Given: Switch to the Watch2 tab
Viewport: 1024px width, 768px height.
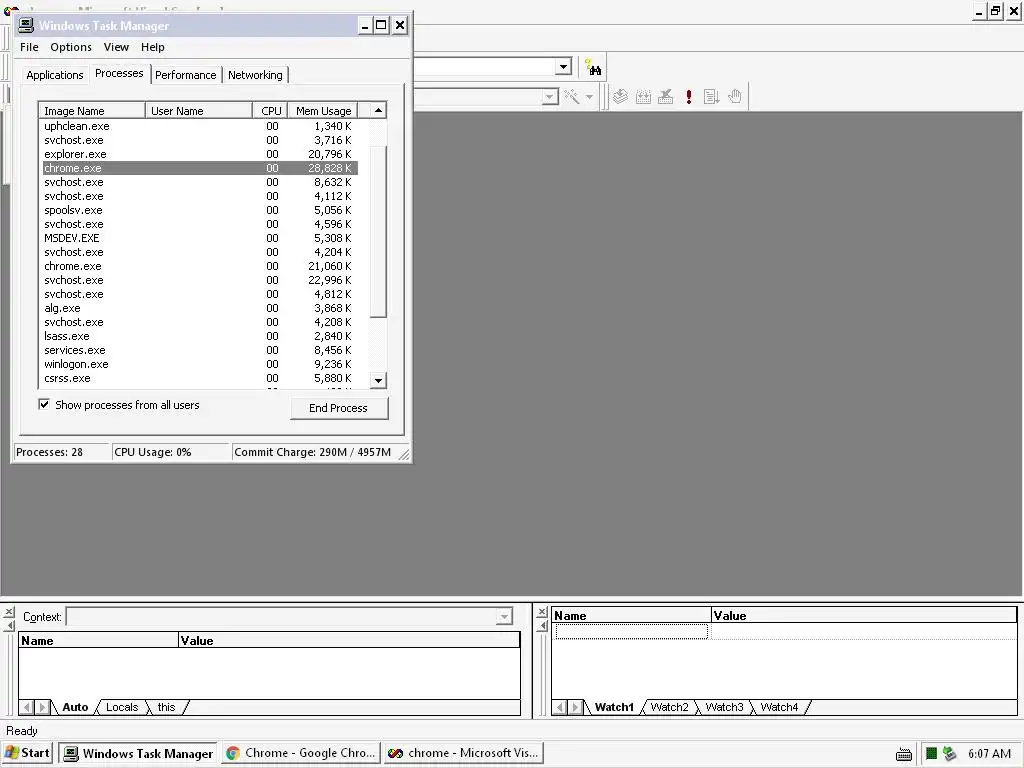Looking at the screenshot, I should tap(669, 707).
